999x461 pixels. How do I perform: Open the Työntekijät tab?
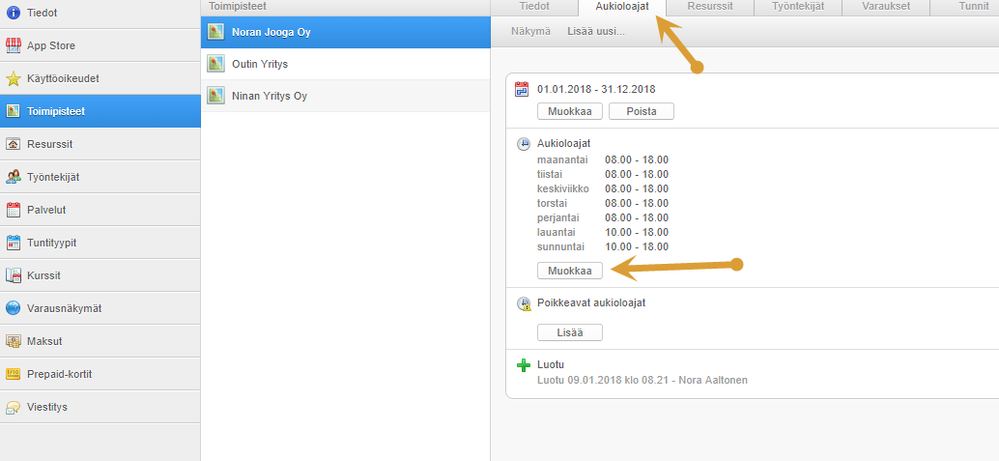coord(798,6)
